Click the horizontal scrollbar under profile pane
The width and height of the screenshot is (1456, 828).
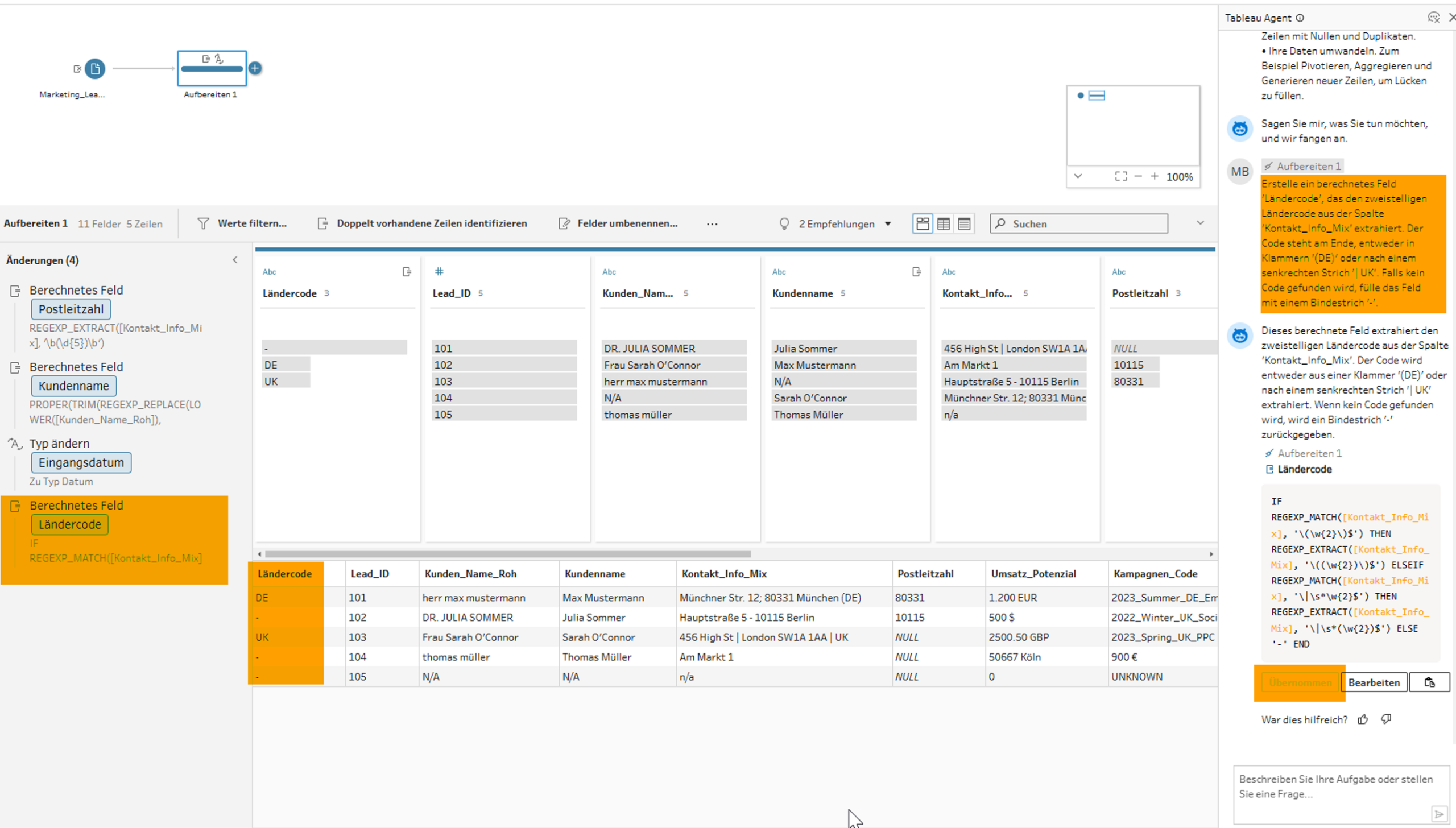tap(507, 554)
